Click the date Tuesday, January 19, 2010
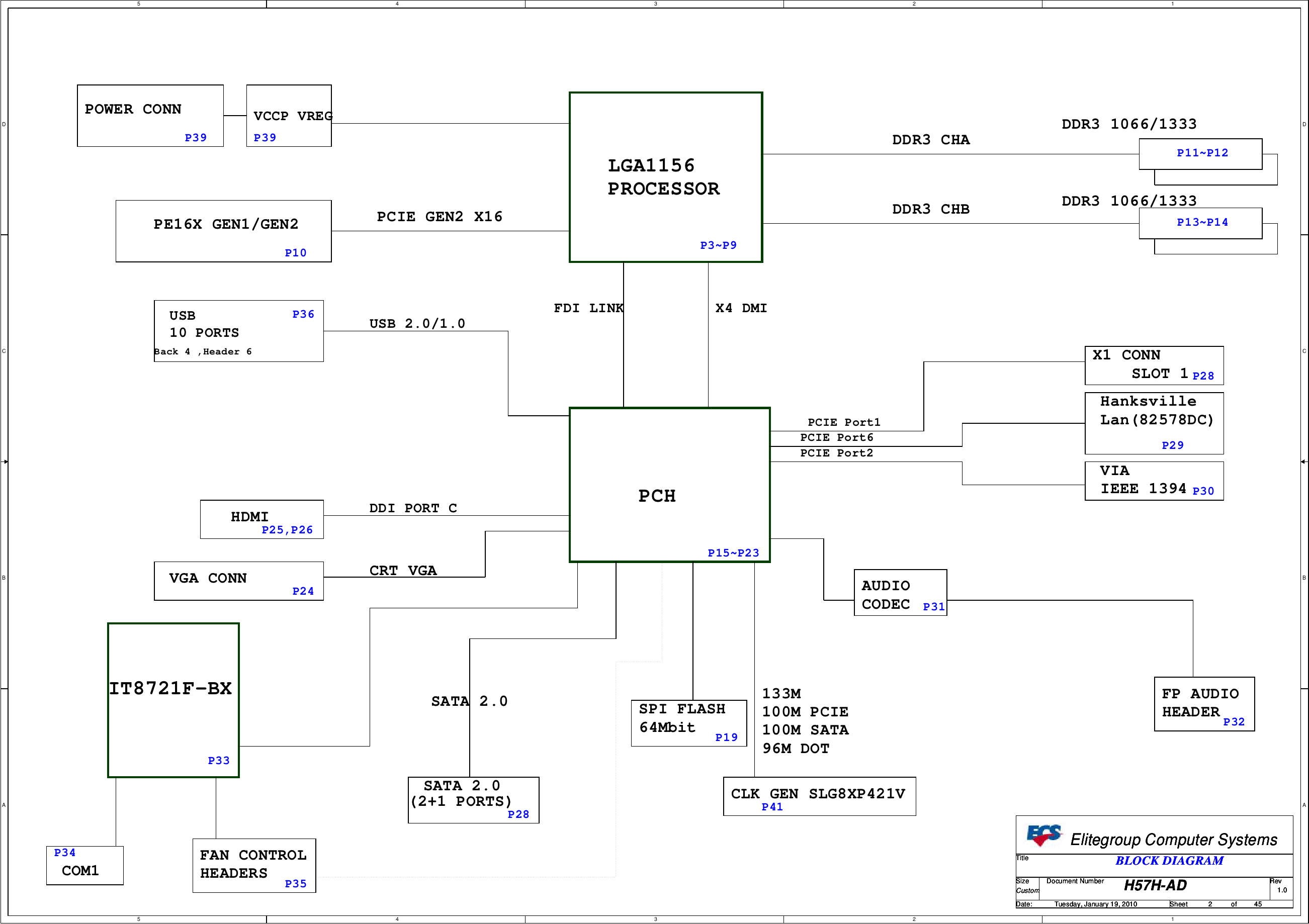 (x=1095, y=904)
